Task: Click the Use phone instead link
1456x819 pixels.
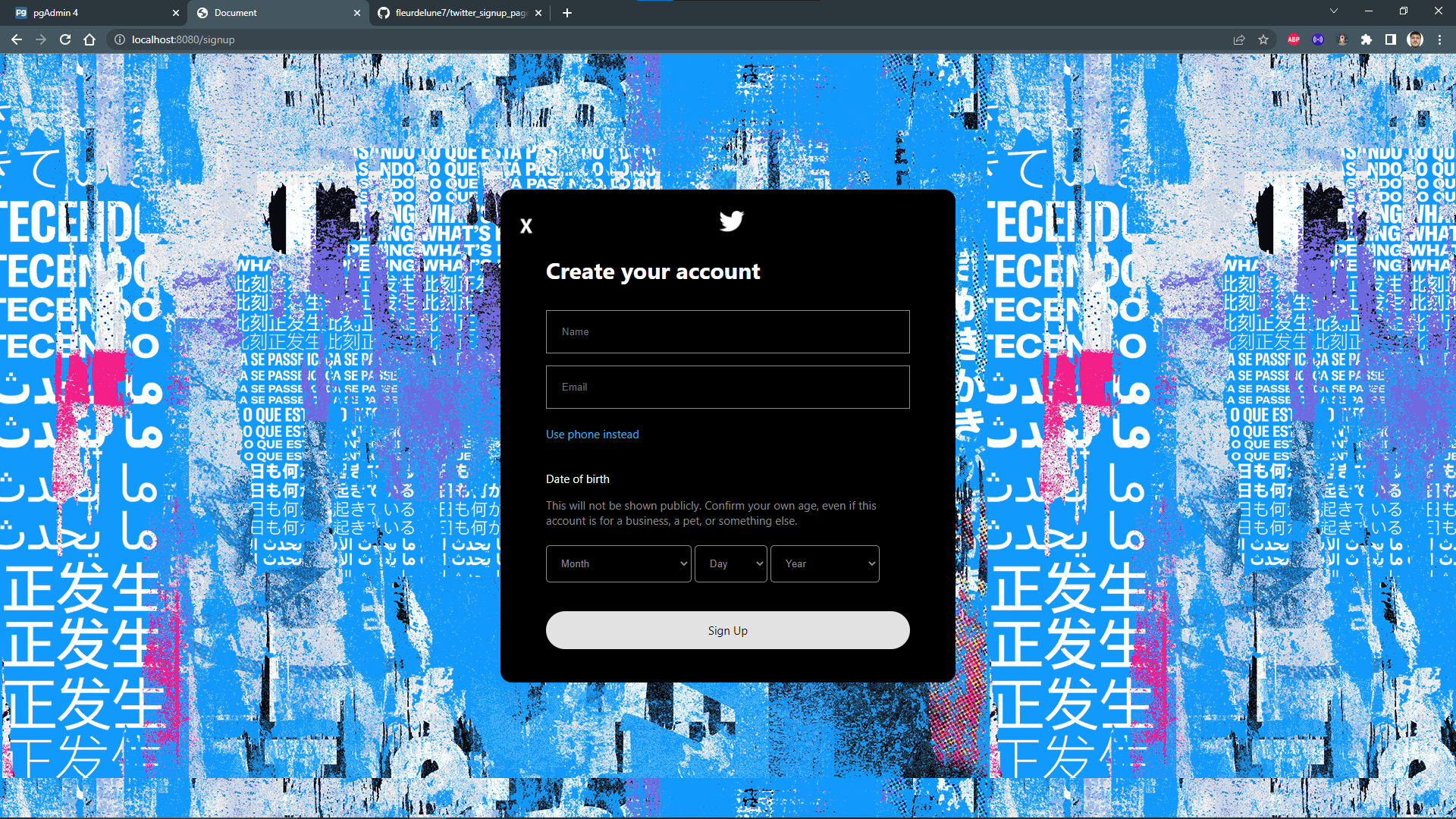Action: 592,434
